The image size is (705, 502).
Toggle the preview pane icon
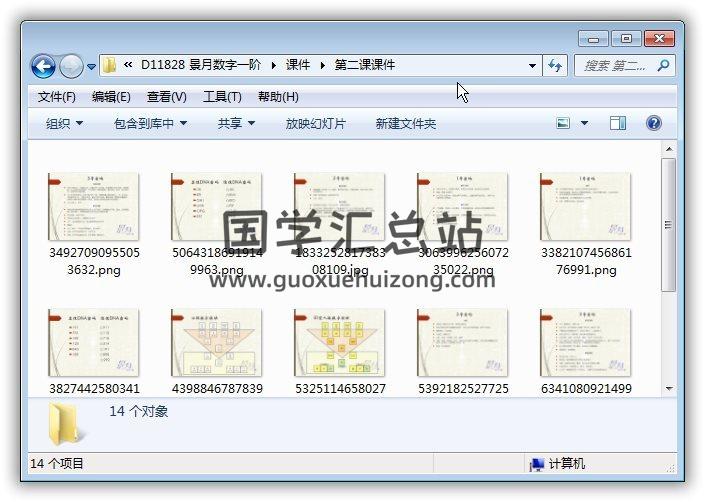pyautogui.click(x=618, y=123)
